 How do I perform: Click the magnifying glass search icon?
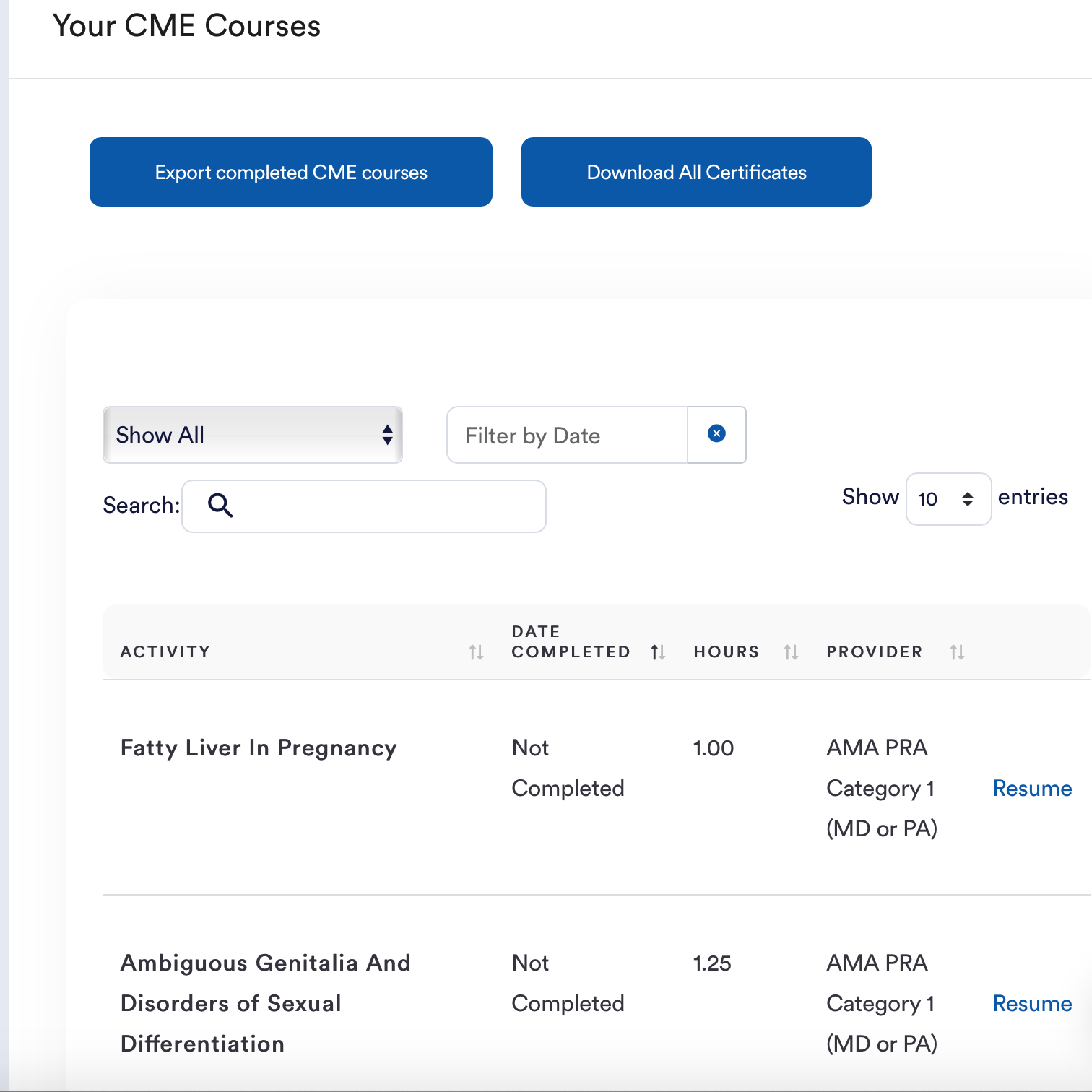tap(220, 505)
